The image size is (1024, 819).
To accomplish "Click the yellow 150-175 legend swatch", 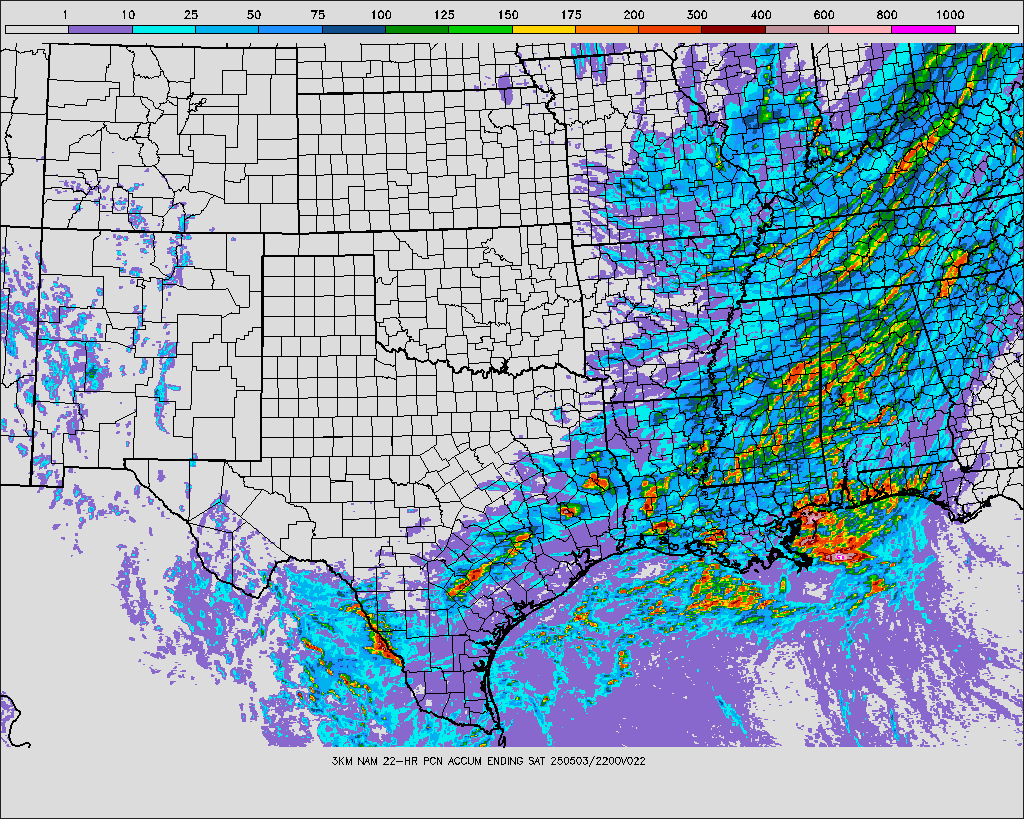I will 544,29.
